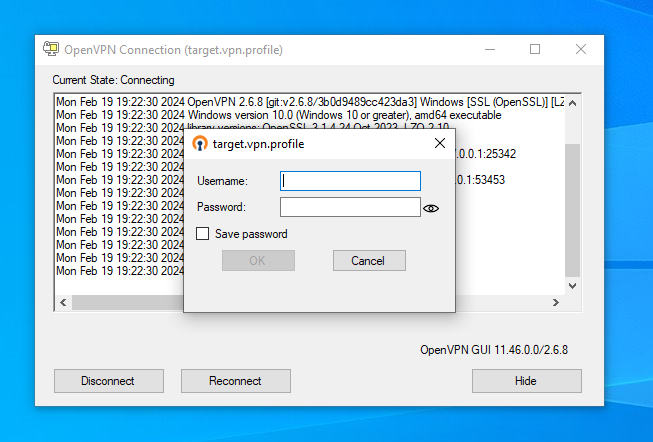
Task: Click the 'OpenVPN GUI 11.46.0.0/2.6.8' version text
Action: pyautogui.click(x=494, y=350)
